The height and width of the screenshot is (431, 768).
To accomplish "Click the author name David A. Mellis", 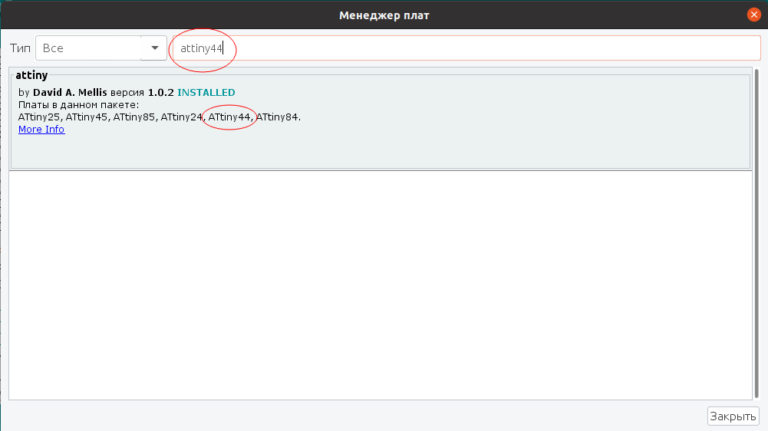I will click(76, 93).
